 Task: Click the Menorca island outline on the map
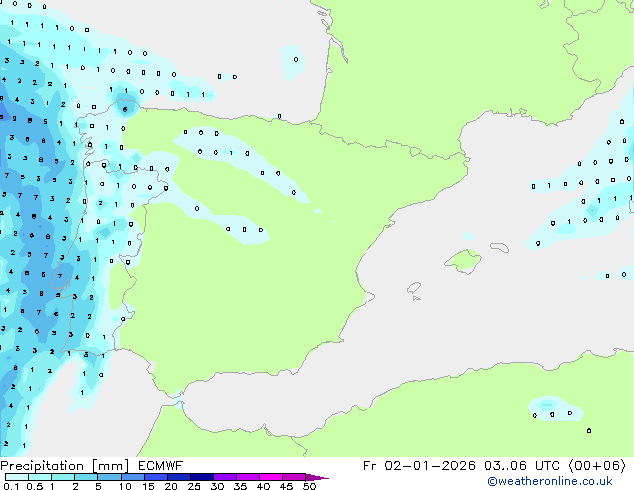pyautogui.click(x=499, y=247)
